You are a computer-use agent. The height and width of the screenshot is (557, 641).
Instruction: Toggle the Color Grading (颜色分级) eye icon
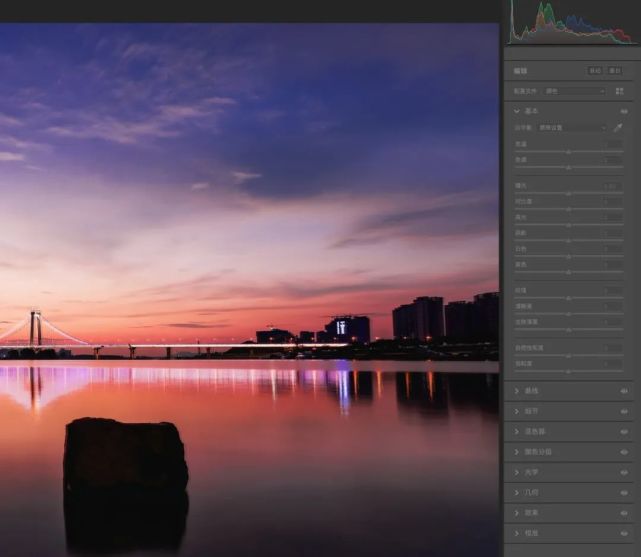click(624, 452)
